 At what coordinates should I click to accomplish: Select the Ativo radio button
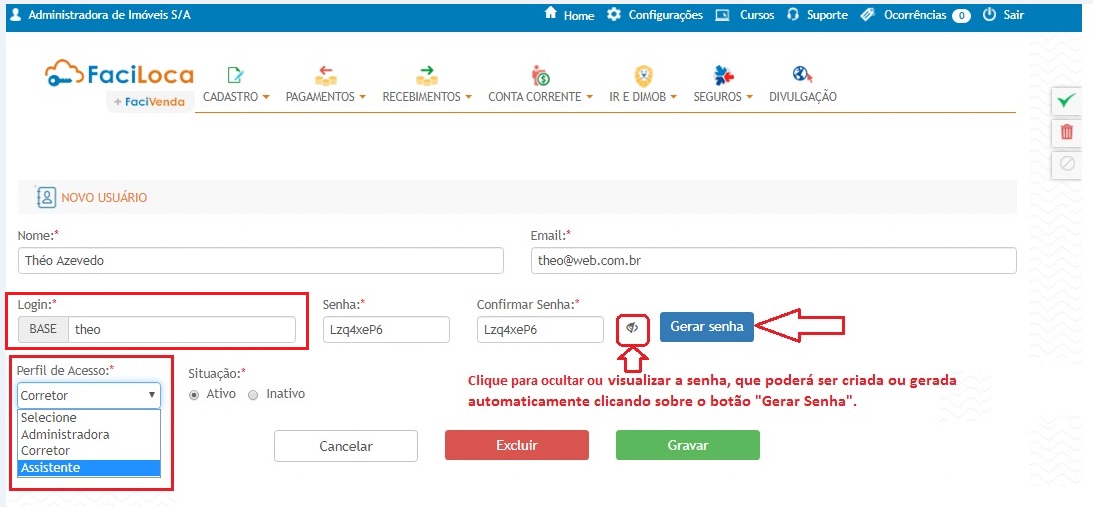(194, 394)
